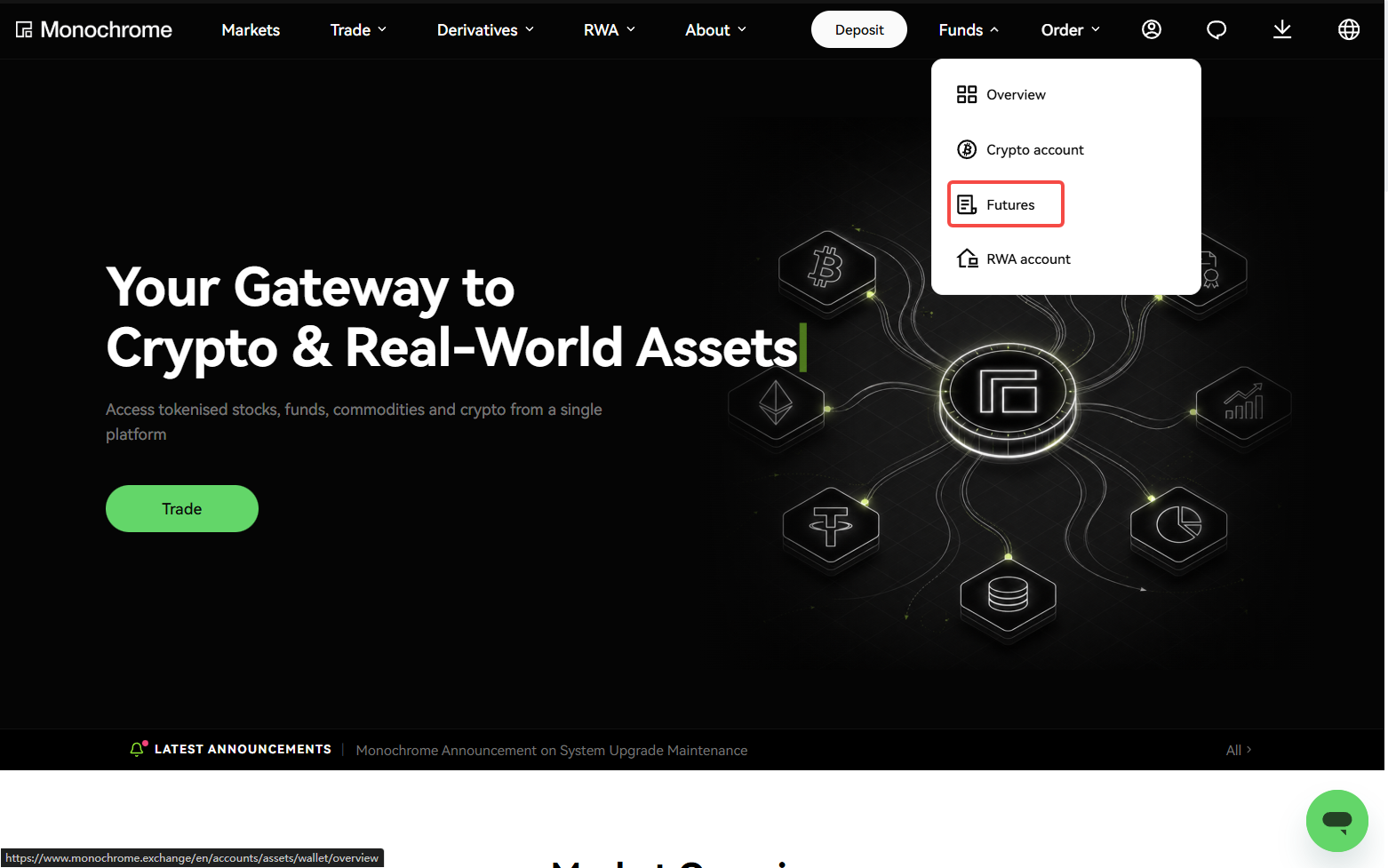The image size is (1388, 868).
Task: Click the Monochrome logo icon
Action: (x=24, y=30)
